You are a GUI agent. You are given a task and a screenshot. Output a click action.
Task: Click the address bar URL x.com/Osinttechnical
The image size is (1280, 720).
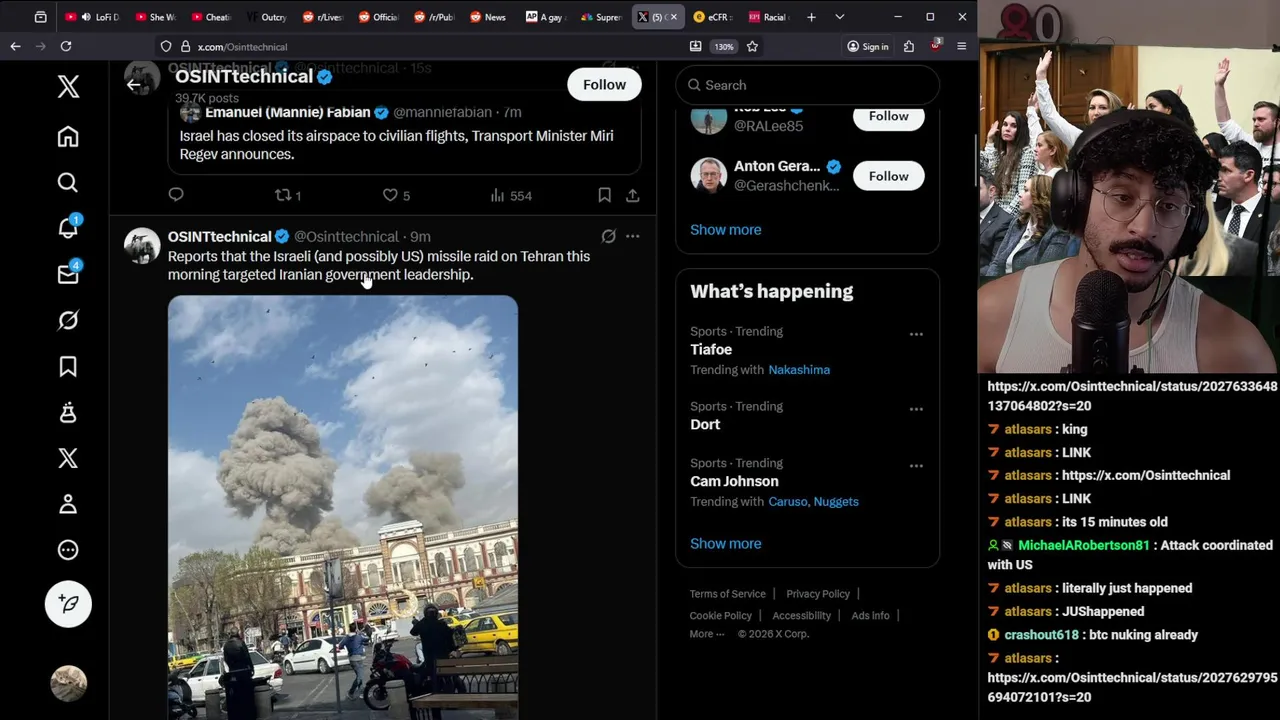click(x=242, y=47)
